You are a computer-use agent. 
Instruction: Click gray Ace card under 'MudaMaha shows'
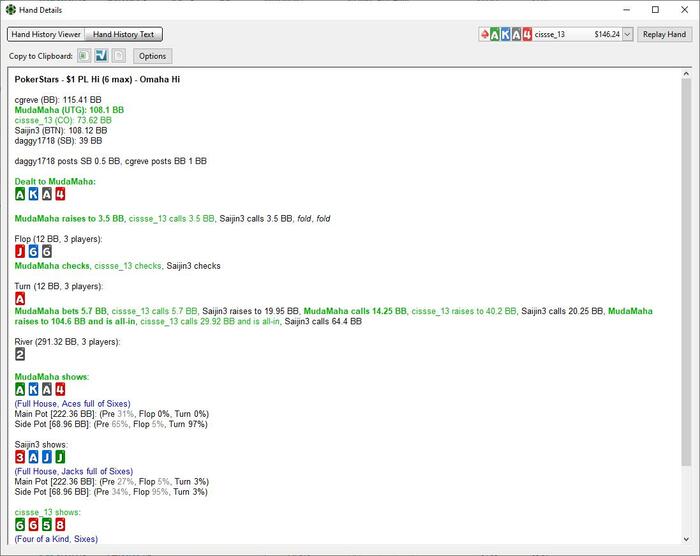click(x=47, y=389)
